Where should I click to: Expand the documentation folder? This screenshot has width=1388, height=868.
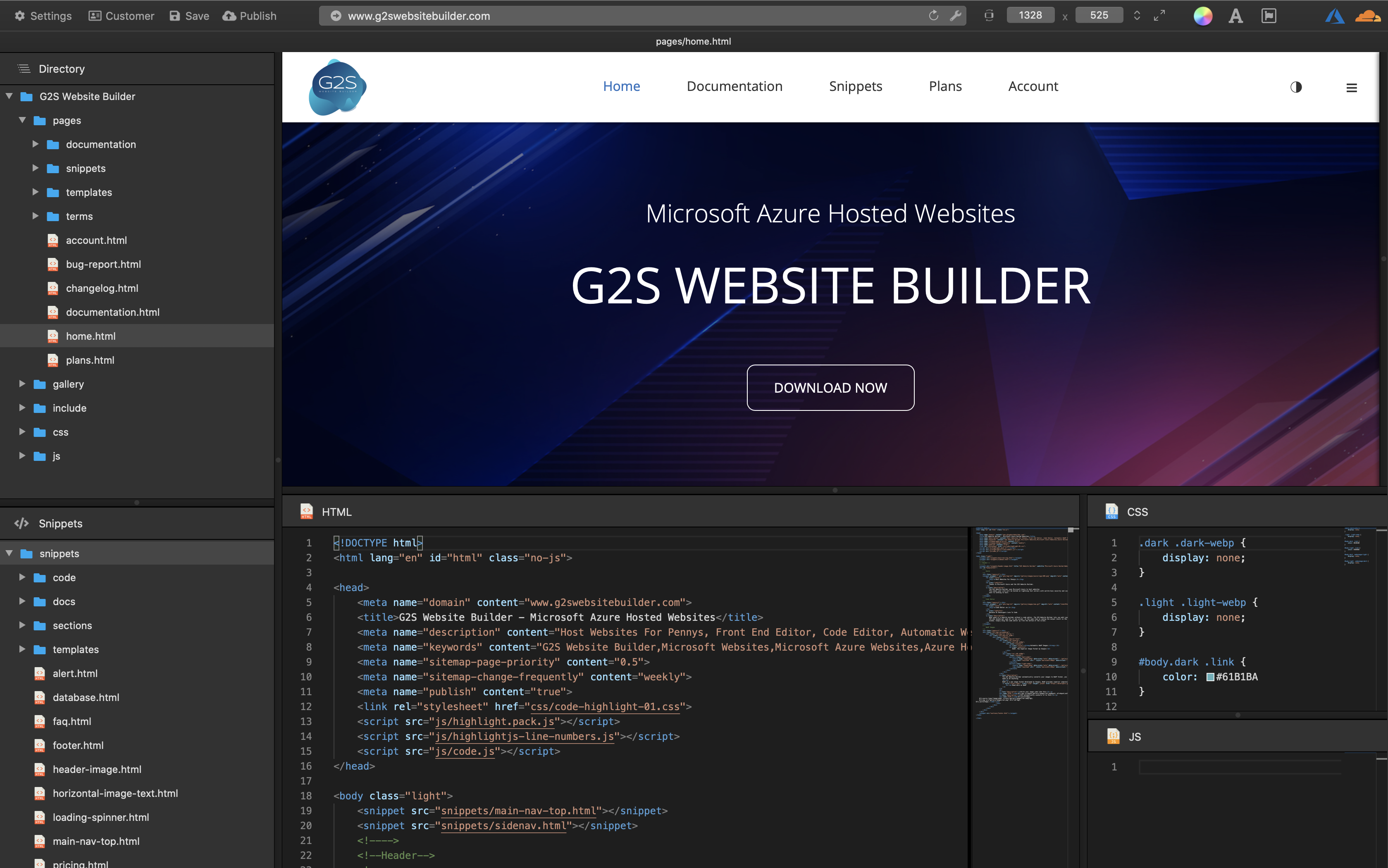(36, 144)
